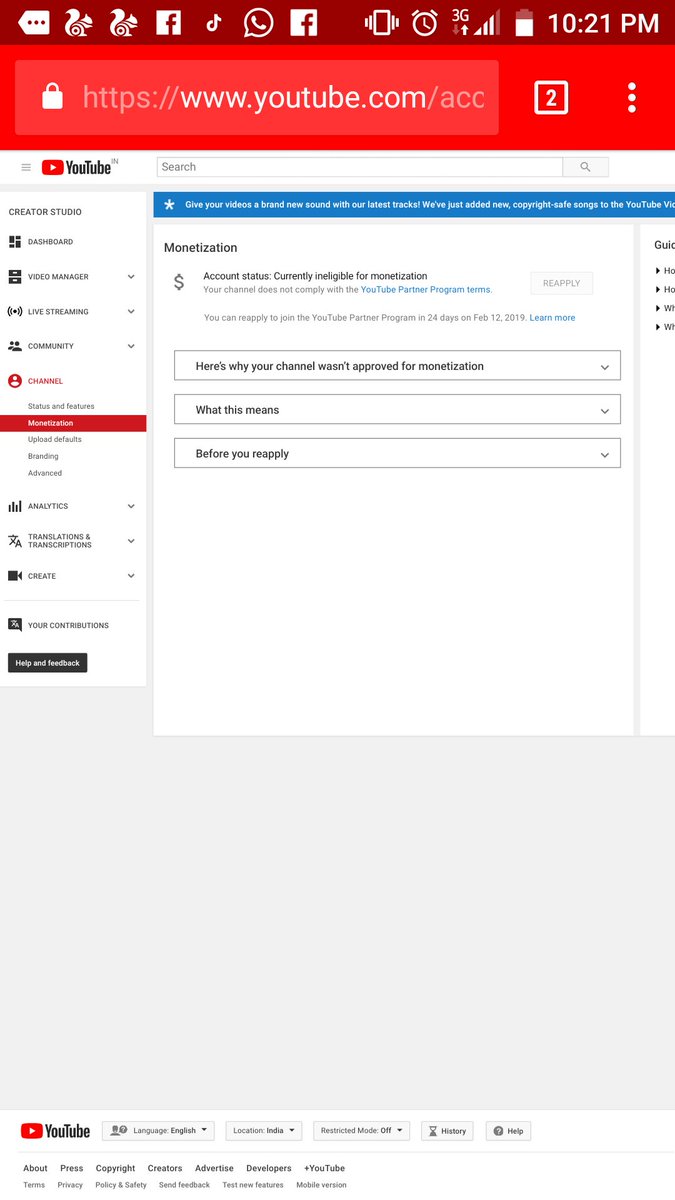
Task: Open Your Contributions page
Action: coord(68,625)
